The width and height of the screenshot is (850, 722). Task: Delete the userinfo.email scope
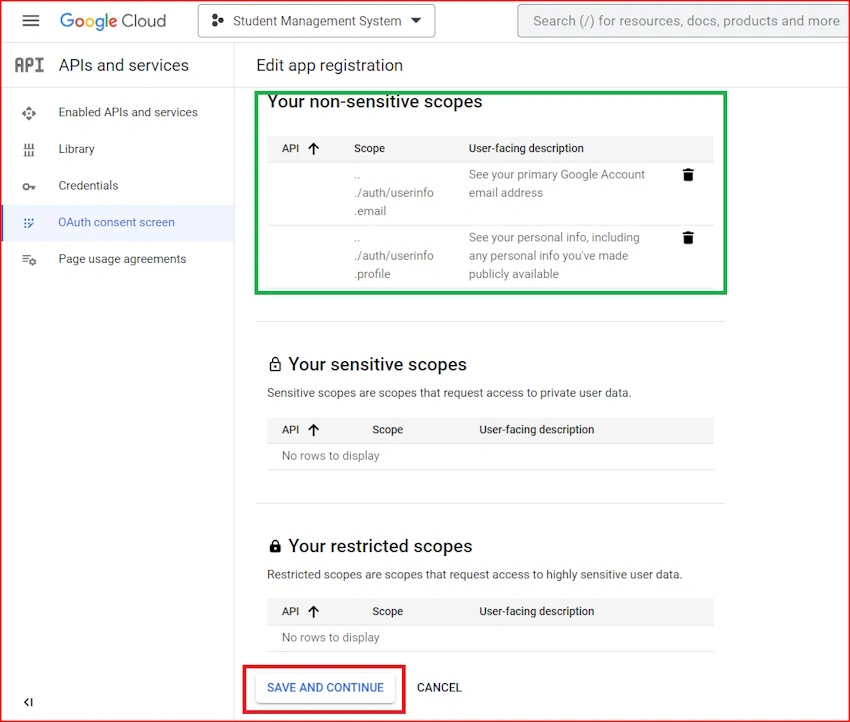688,175
